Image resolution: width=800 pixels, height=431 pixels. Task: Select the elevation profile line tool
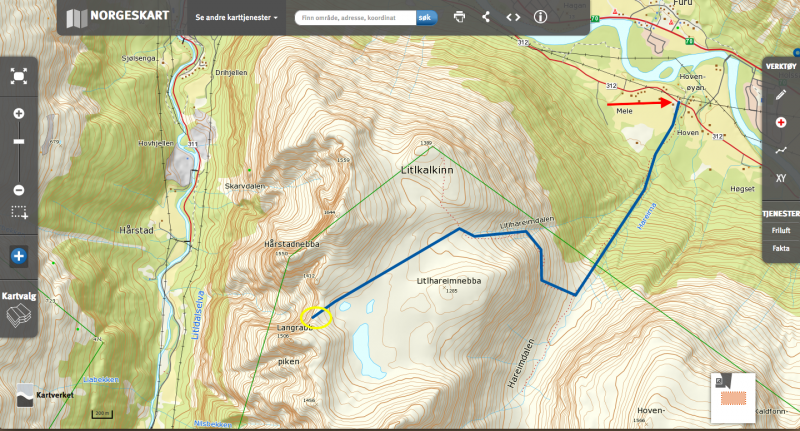click(x=781, y=150)
